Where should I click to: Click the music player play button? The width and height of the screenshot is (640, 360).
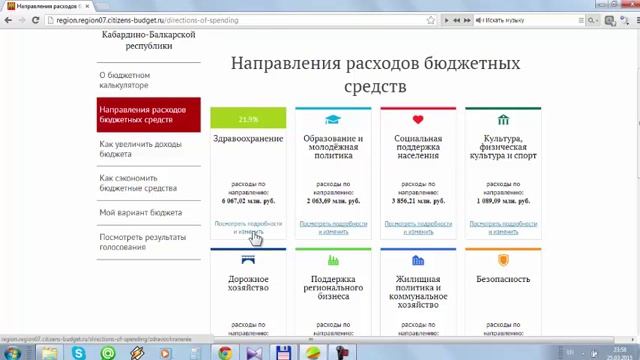446,20
